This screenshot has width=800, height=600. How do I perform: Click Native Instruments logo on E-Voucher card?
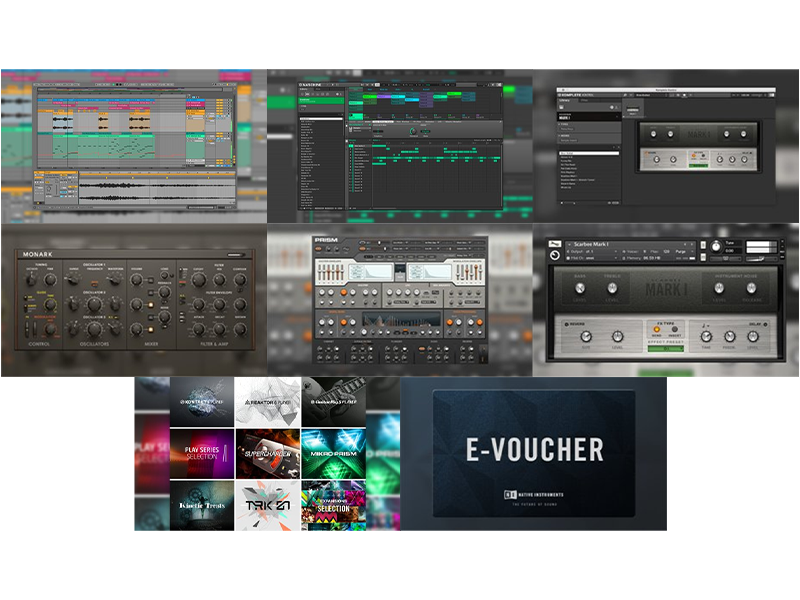click(534, 494)
